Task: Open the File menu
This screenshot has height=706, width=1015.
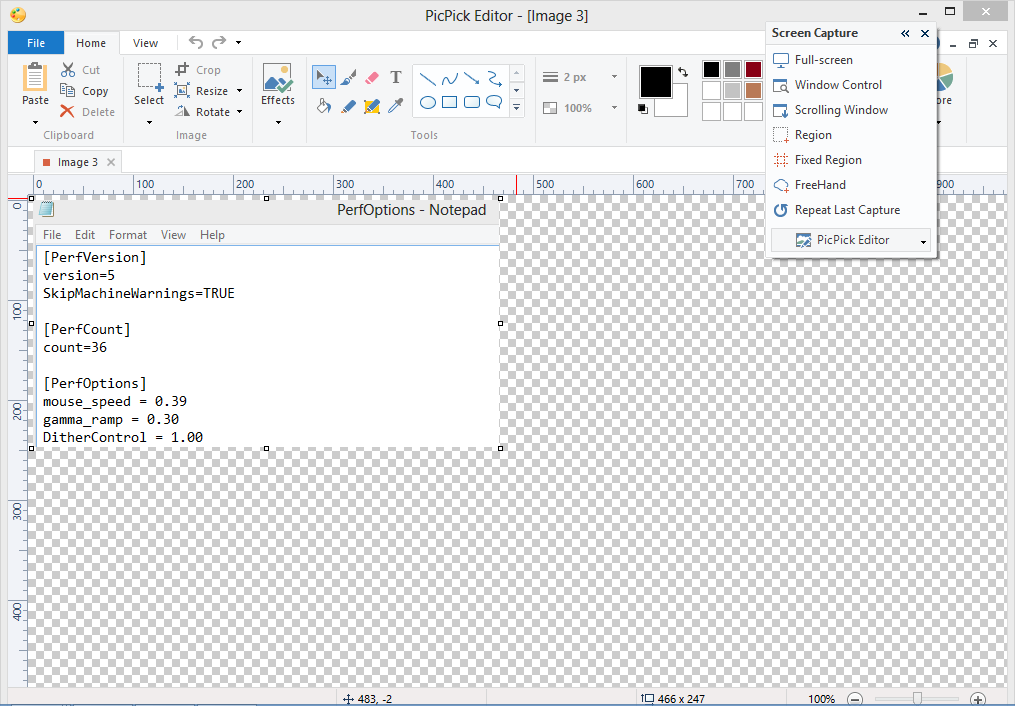Action: 36,43
